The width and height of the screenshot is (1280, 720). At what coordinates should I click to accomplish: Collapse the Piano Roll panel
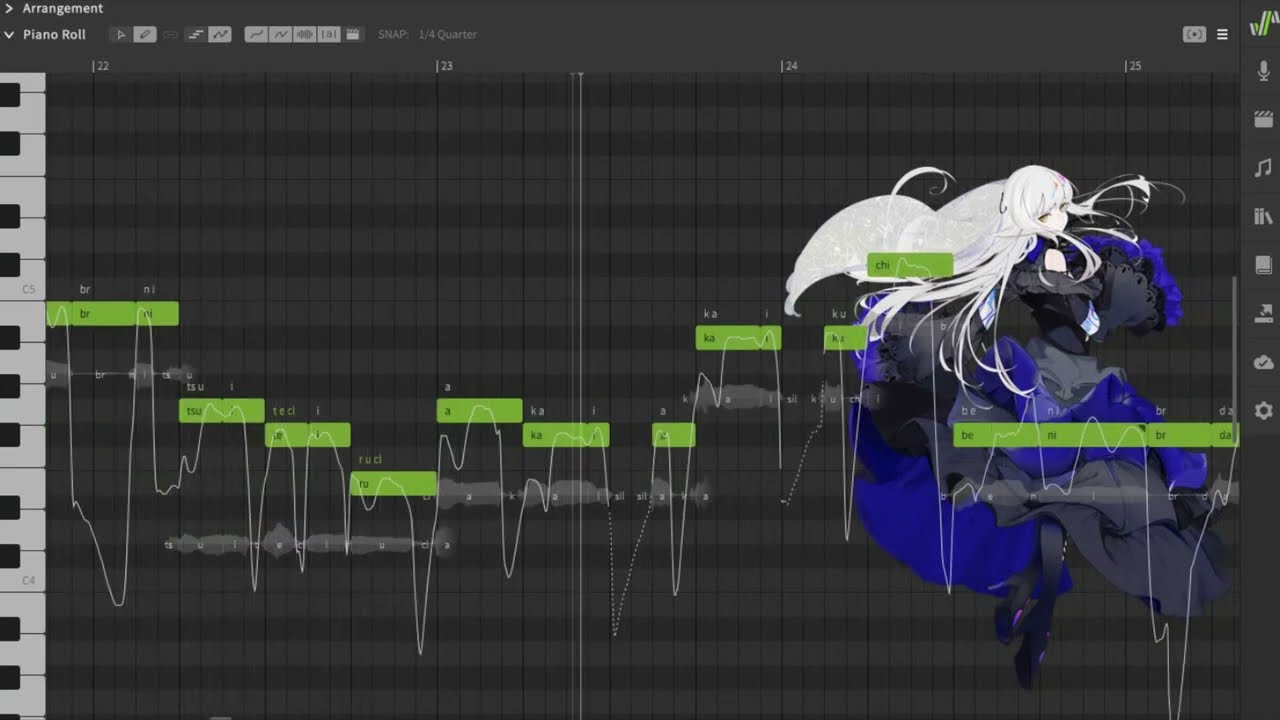click(x=9, y=34)
